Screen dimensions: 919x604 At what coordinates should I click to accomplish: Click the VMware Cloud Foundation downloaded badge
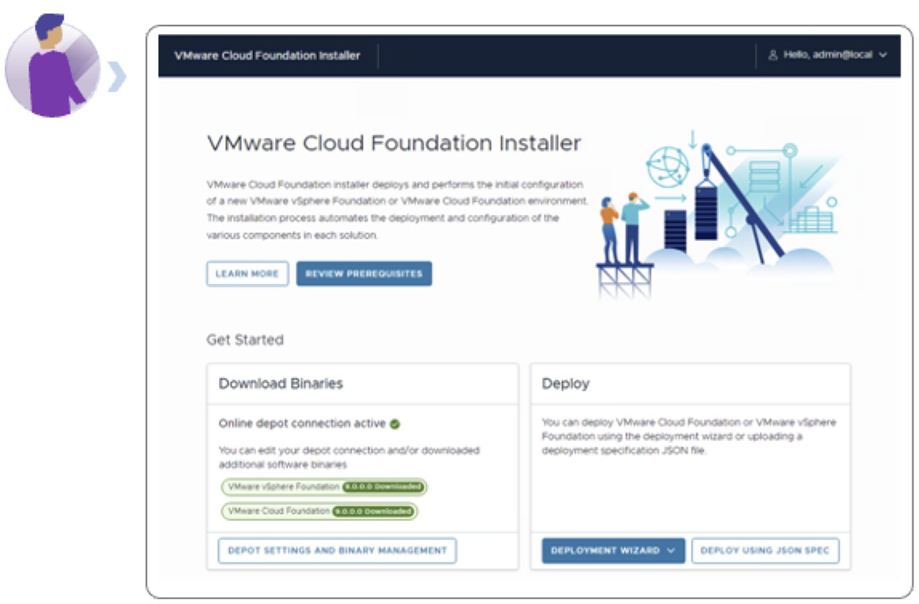tap(320, 511)
